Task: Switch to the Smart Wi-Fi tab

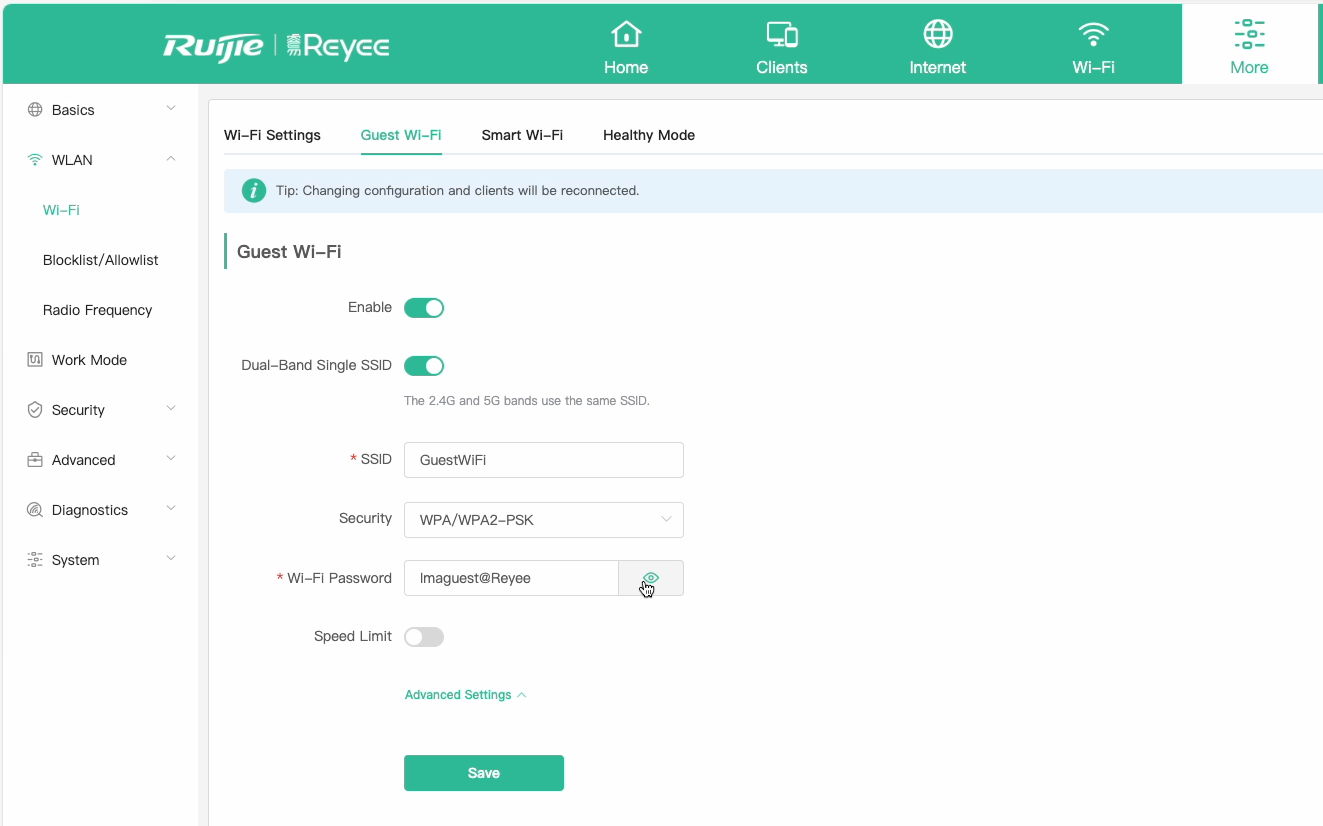Action: (x=522, y=135)
